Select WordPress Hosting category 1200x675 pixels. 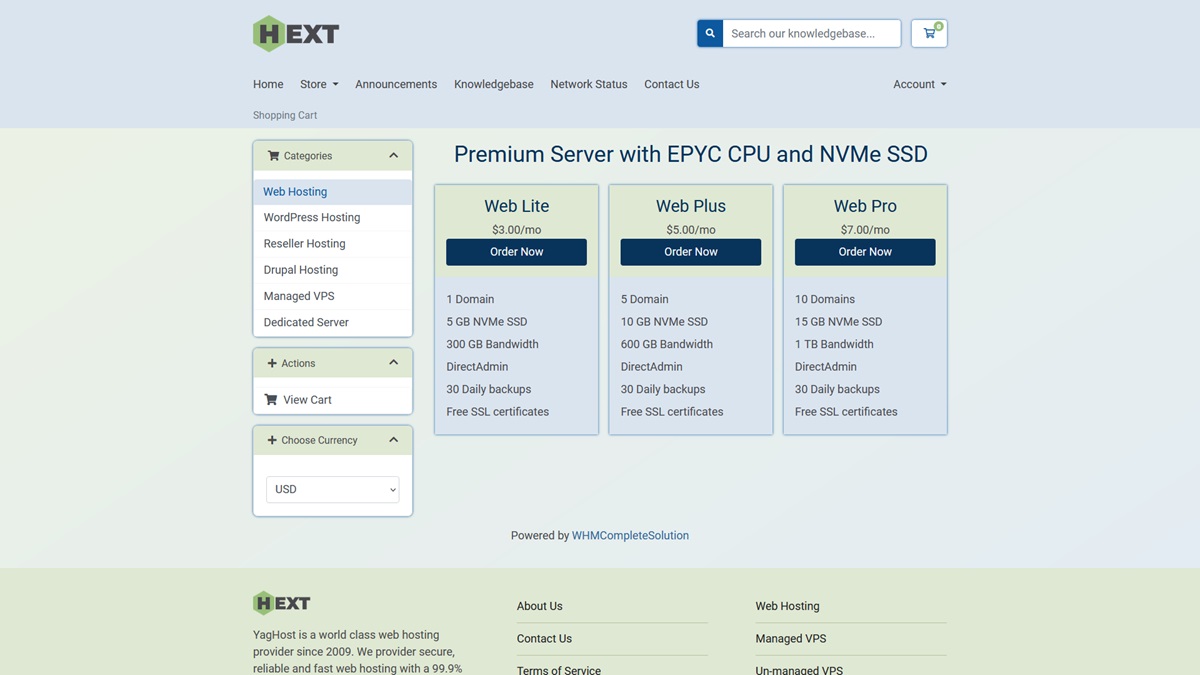click(312, 217)
